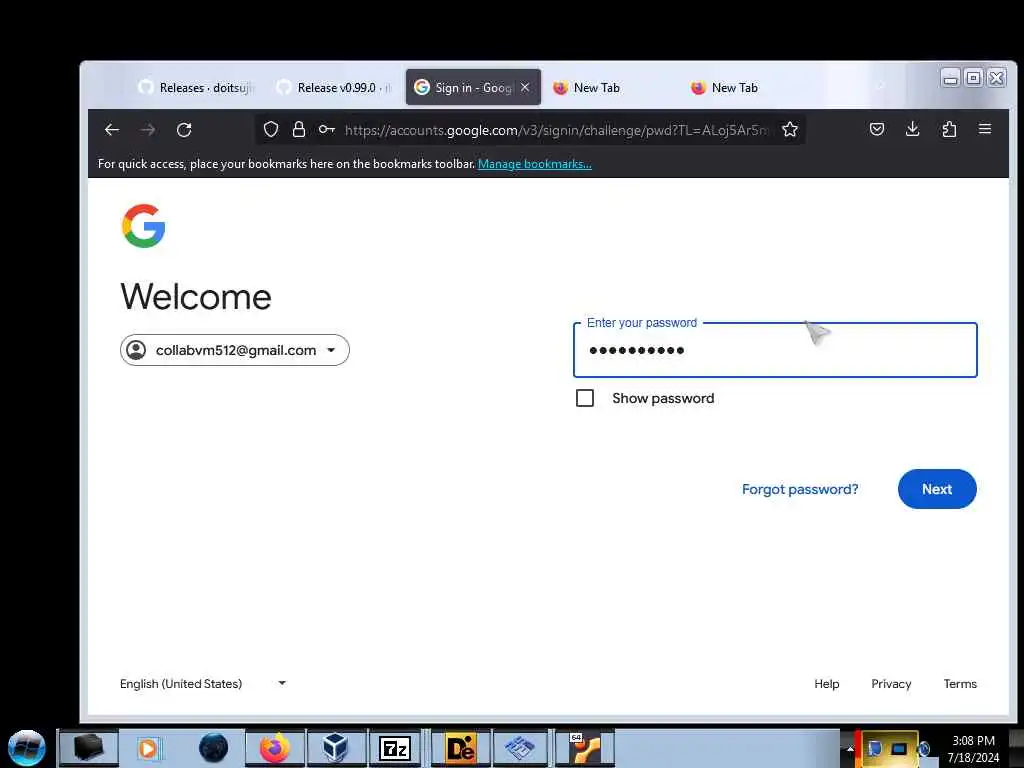
Task: Open the De taskbar application
Action: point(460,748)
